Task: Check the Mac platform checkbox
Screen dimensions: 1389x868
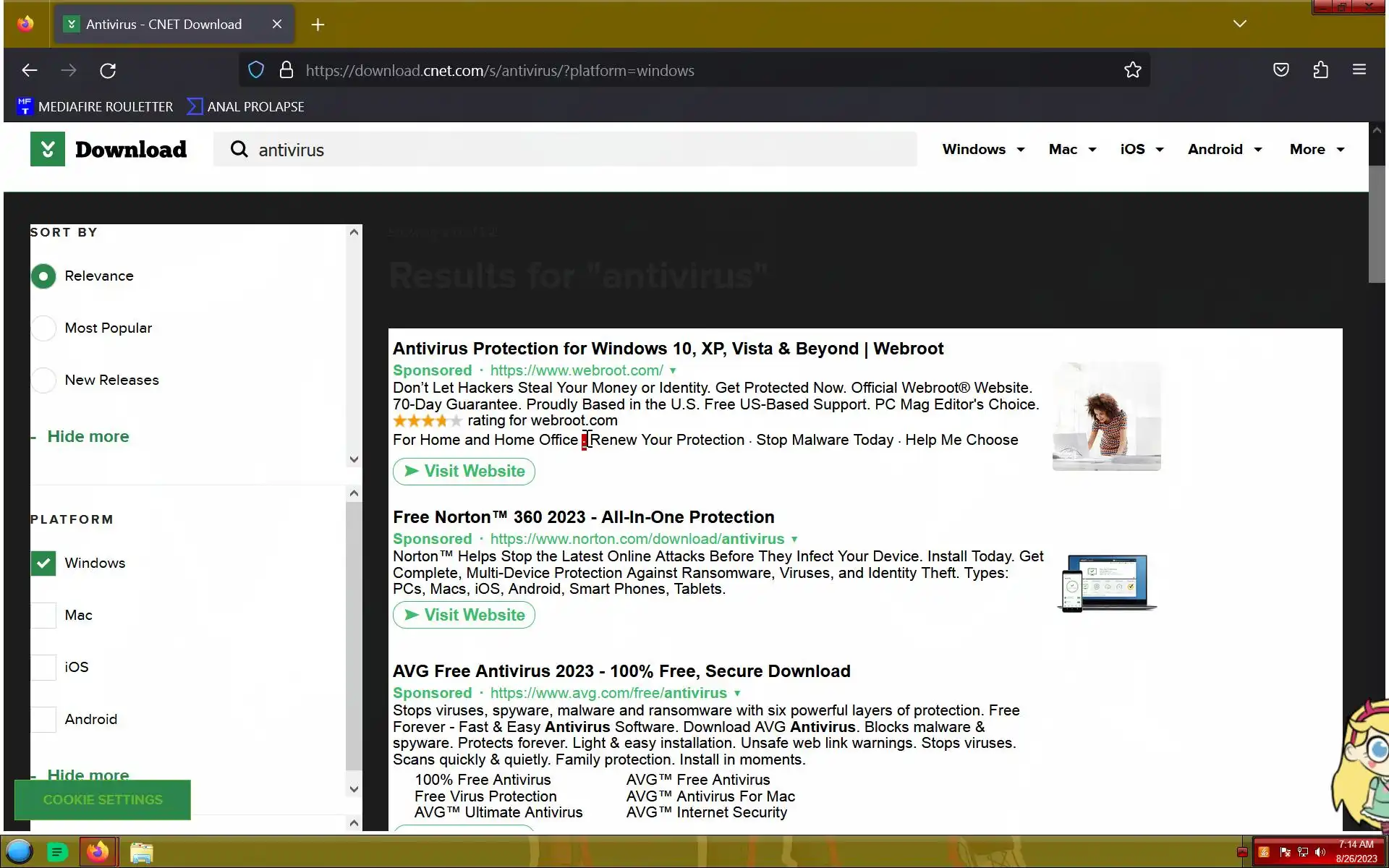Action: click(x=43, y=616)
